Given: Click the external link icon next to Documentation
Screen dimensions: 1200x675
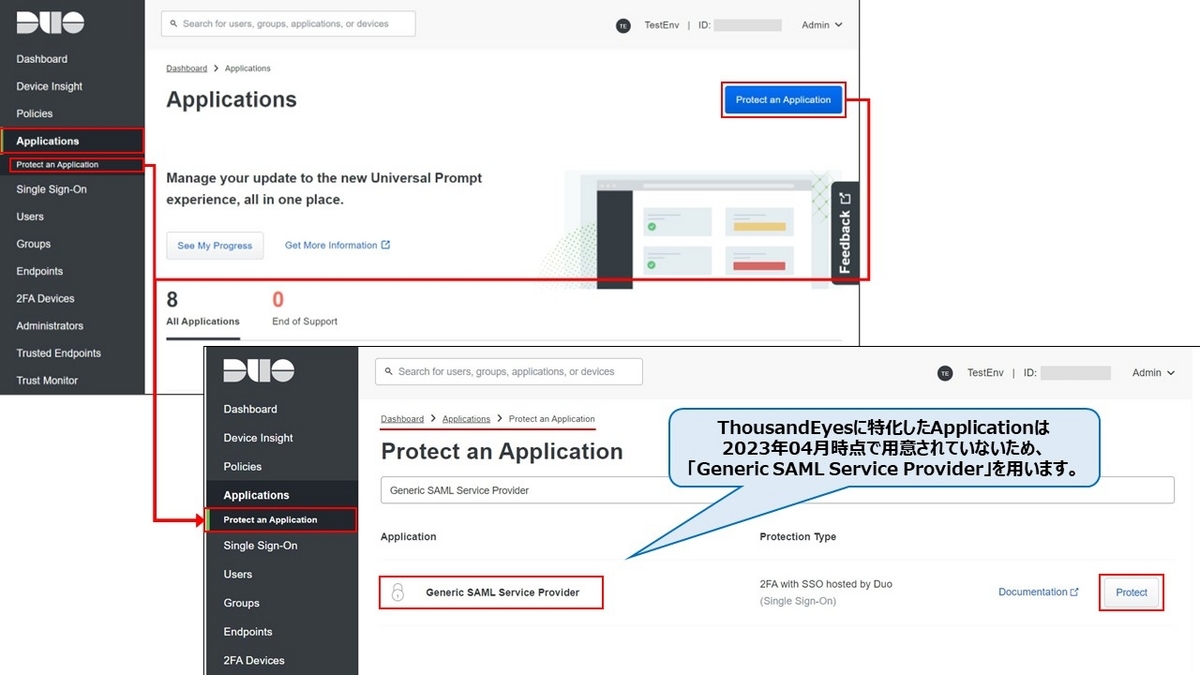Looking at the screenshot, I should click(x=1075, y=592).
